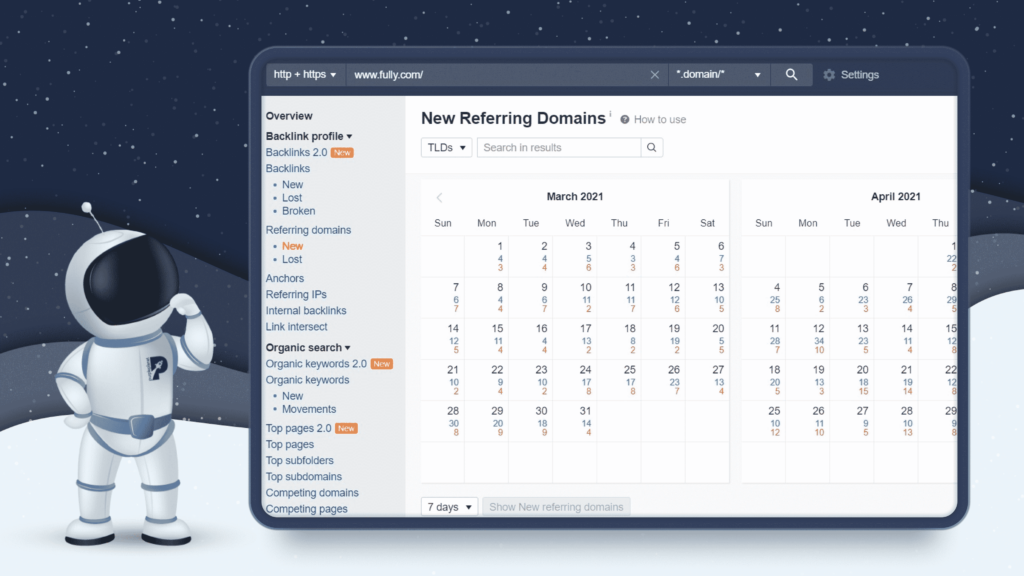
Task: Open the Top subdomains report
Action: pos(304,477)
